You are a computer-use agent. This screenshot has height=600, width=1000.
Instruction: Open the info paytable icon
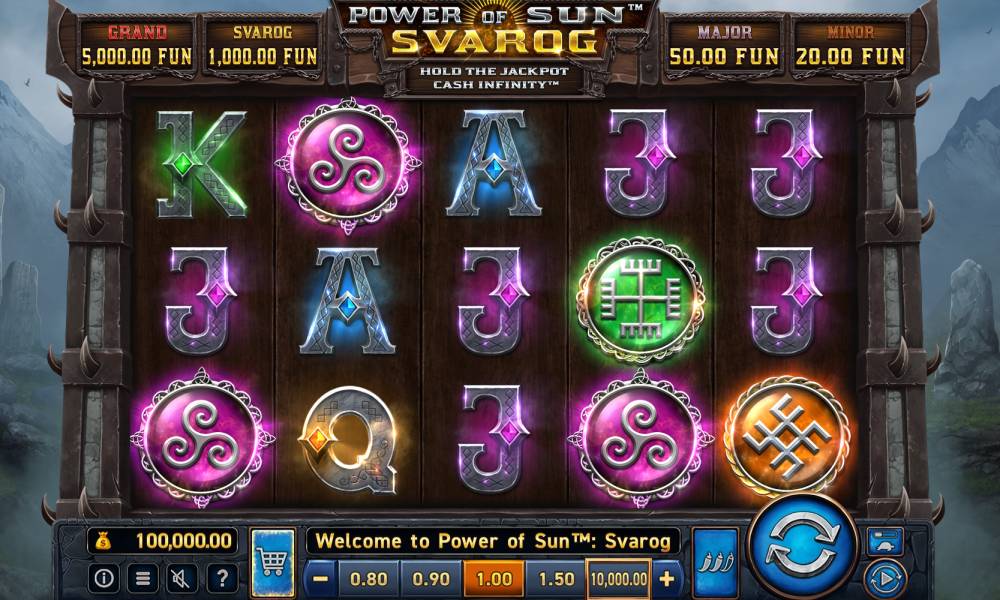tap(104, 578)
